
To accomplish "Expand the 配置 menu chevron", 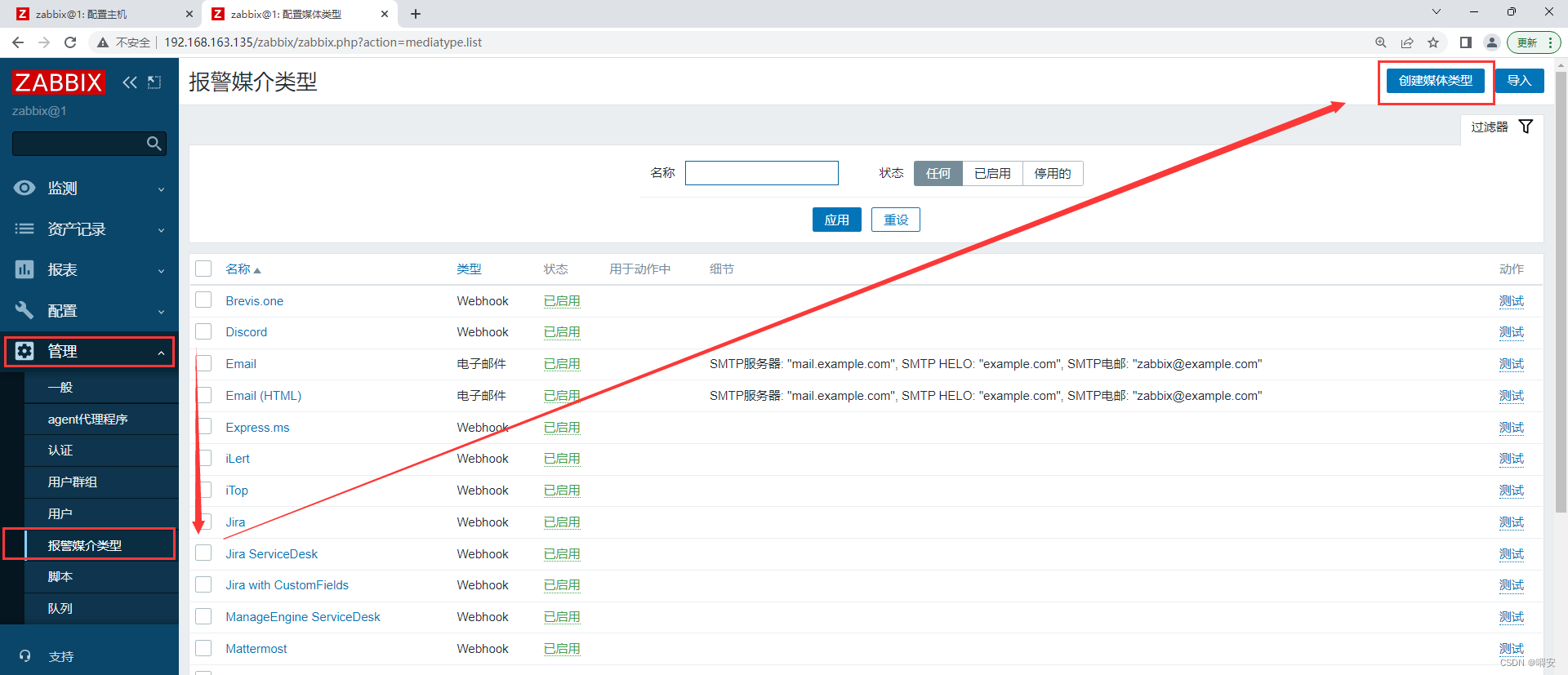I will click(161, 312).
